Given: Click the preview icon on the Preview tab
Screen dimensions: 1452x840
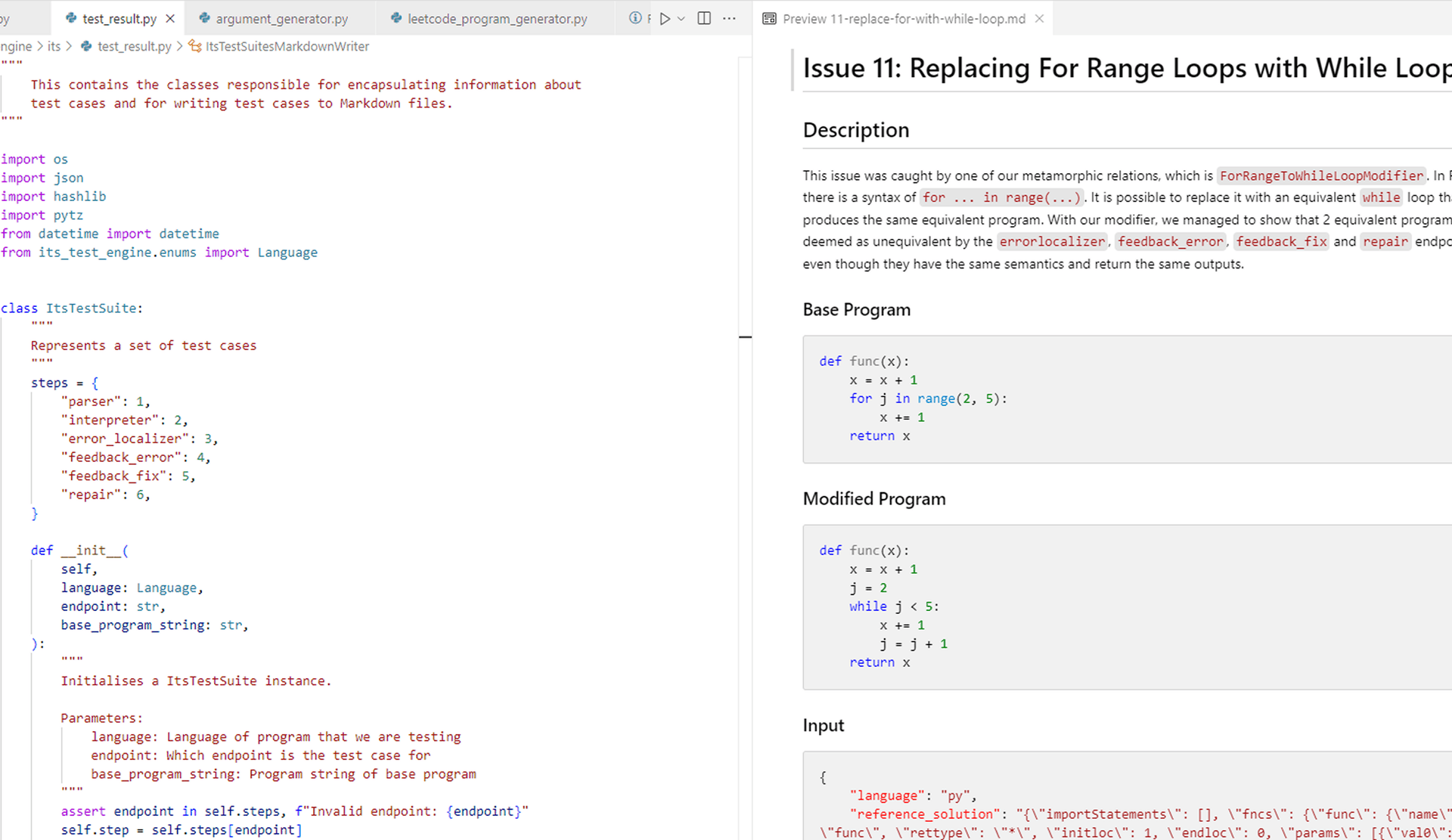Looking at the screenshot, I should pyautogui.click(x=769, y=18).
